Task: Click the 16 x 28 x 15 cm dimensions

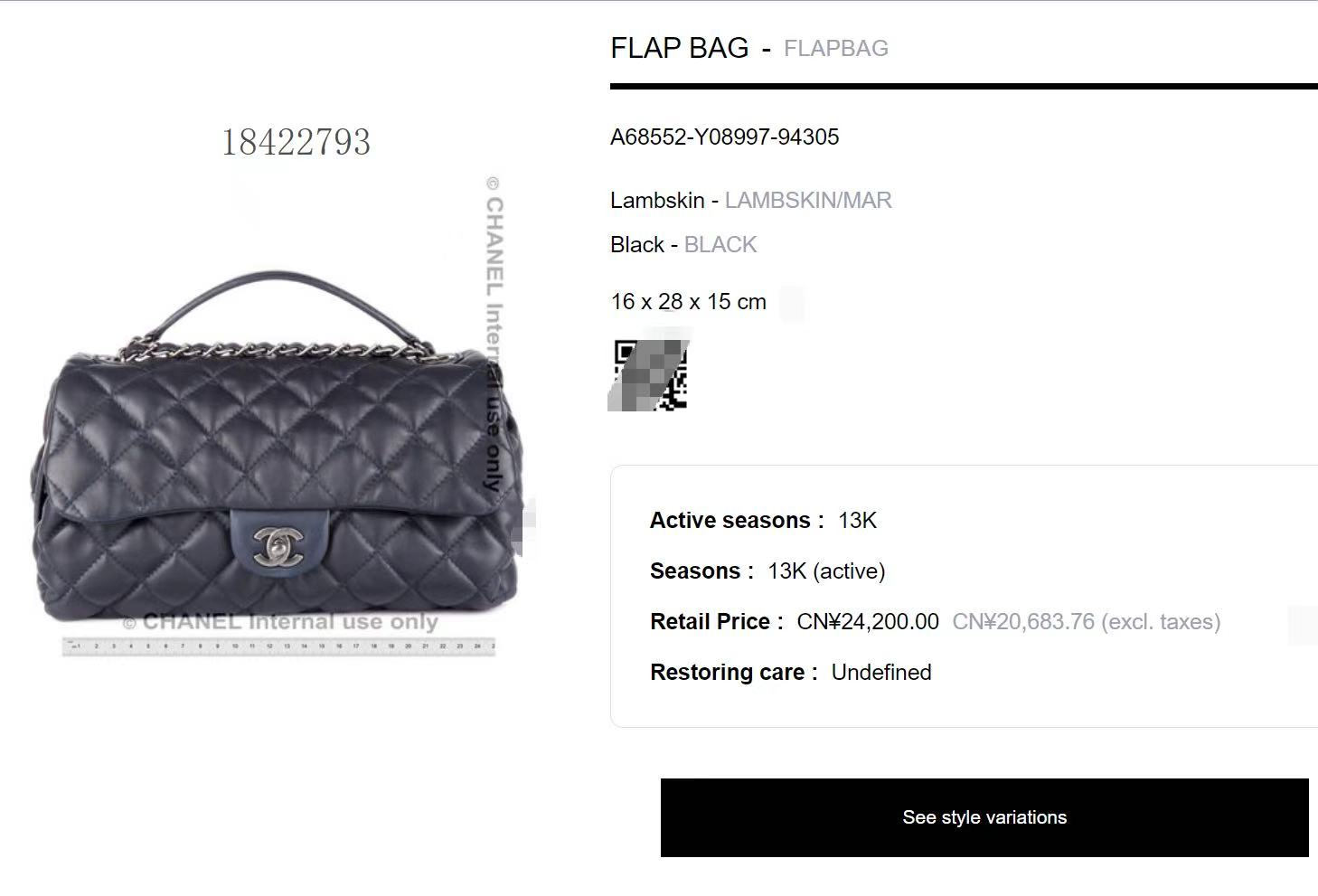Action: tap(689, 302)
